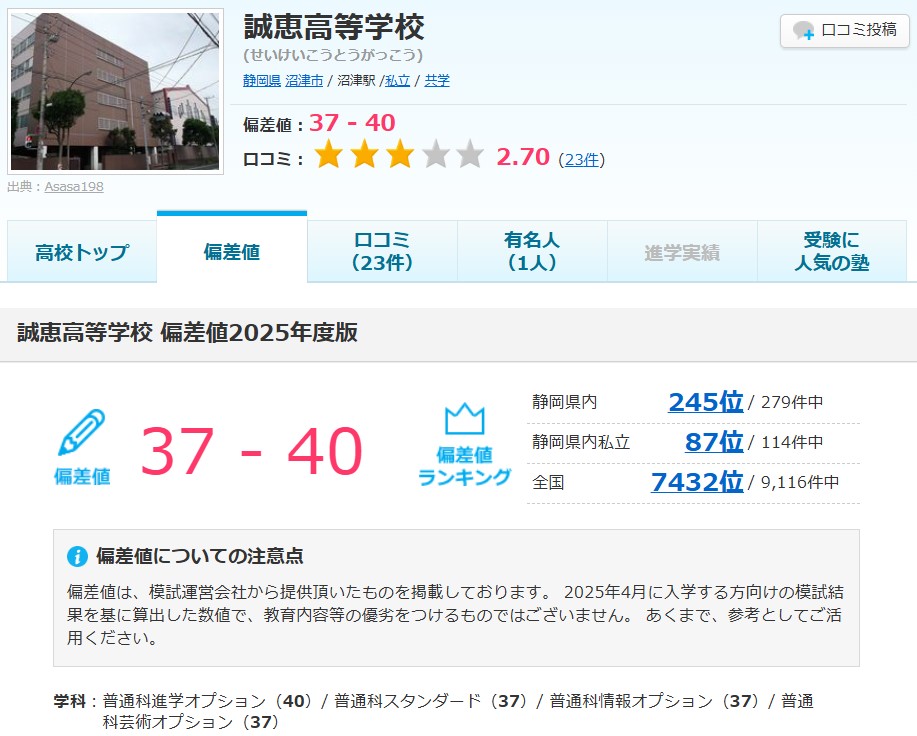Select the 私立 category link
The width and height of the screenshot is (917, 736).
click(398, 81)
